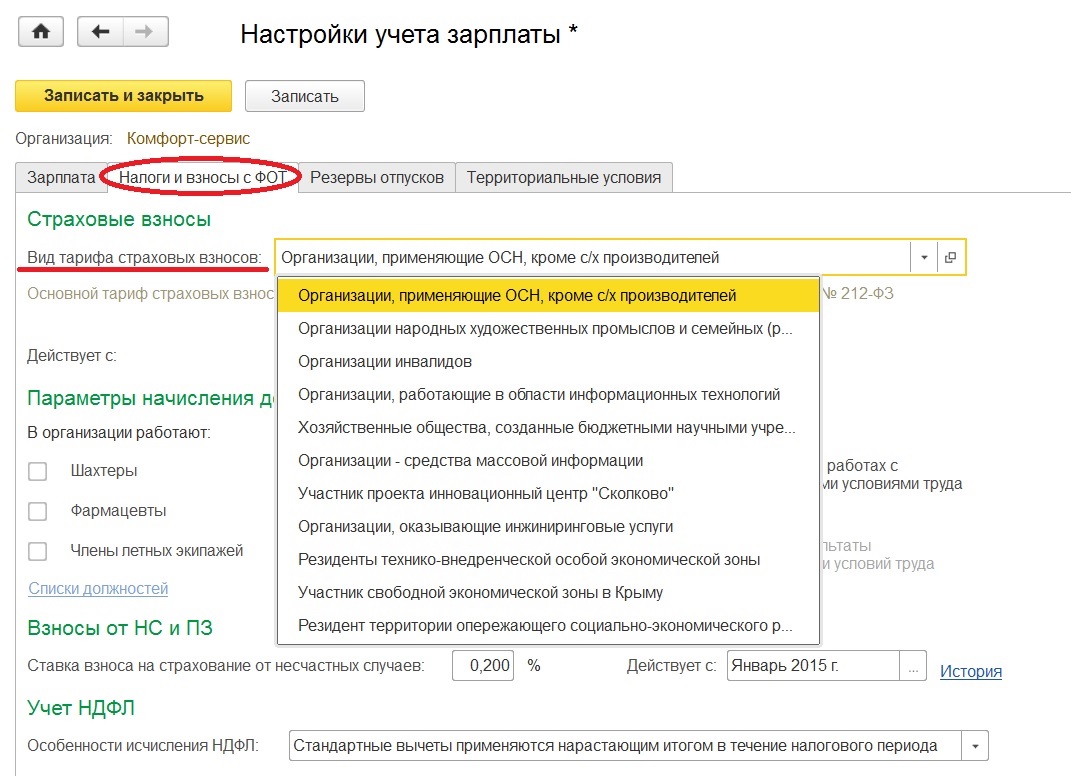The width and height of the screenshot is (1071, 776).
Task: Open the Резервы отпусков tab
Action: (377, 177)
